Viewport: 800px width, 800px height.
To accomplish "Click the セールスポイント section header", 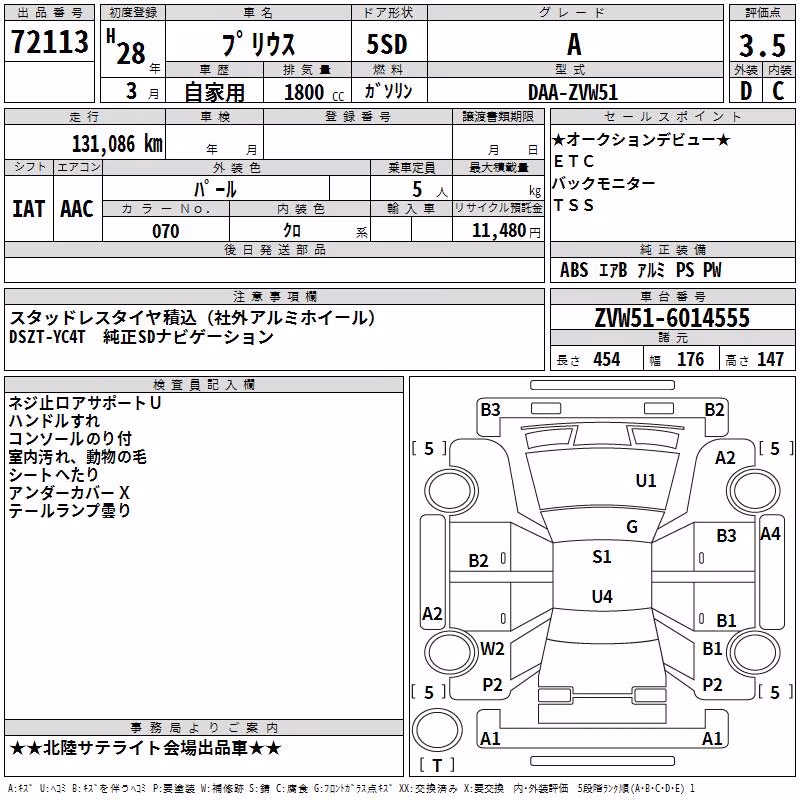I will click(672, 116).
